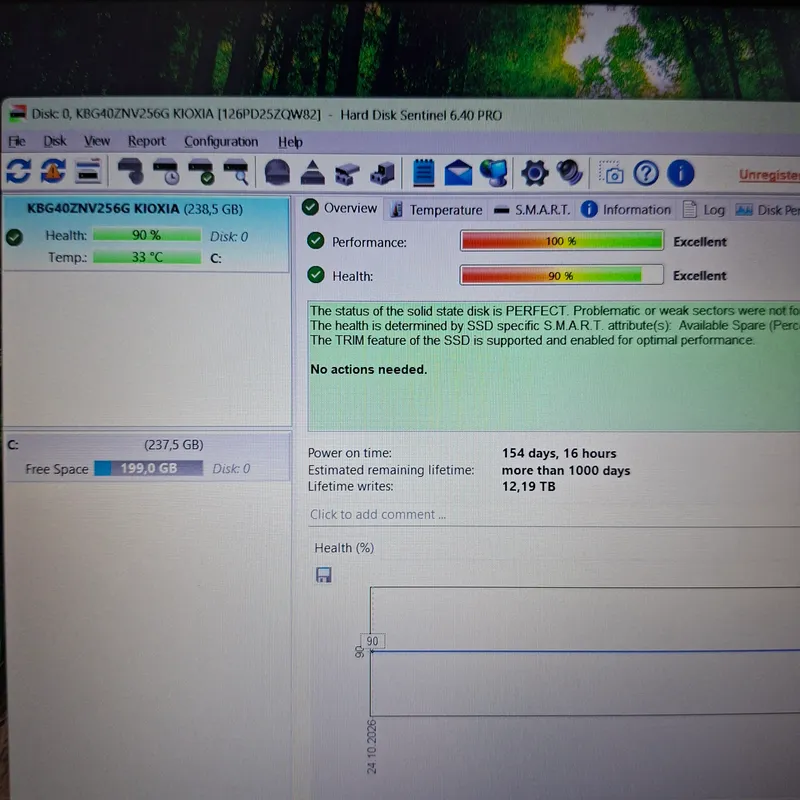
Task: Click the '154 days, 16 hours' power-on value
Action: [x=559, y=453]
